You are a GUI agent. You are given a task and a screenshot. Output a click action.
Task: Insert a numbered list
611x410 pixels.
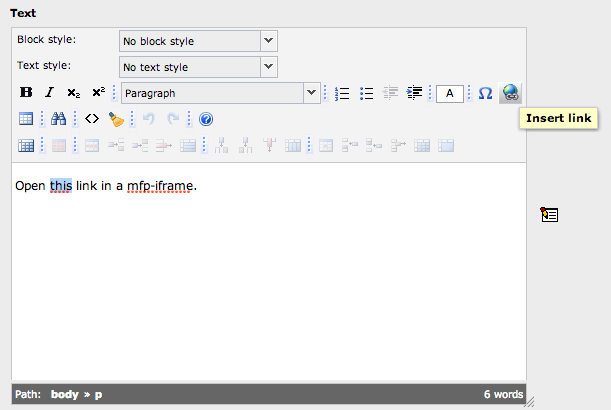[x=342, y=93]
